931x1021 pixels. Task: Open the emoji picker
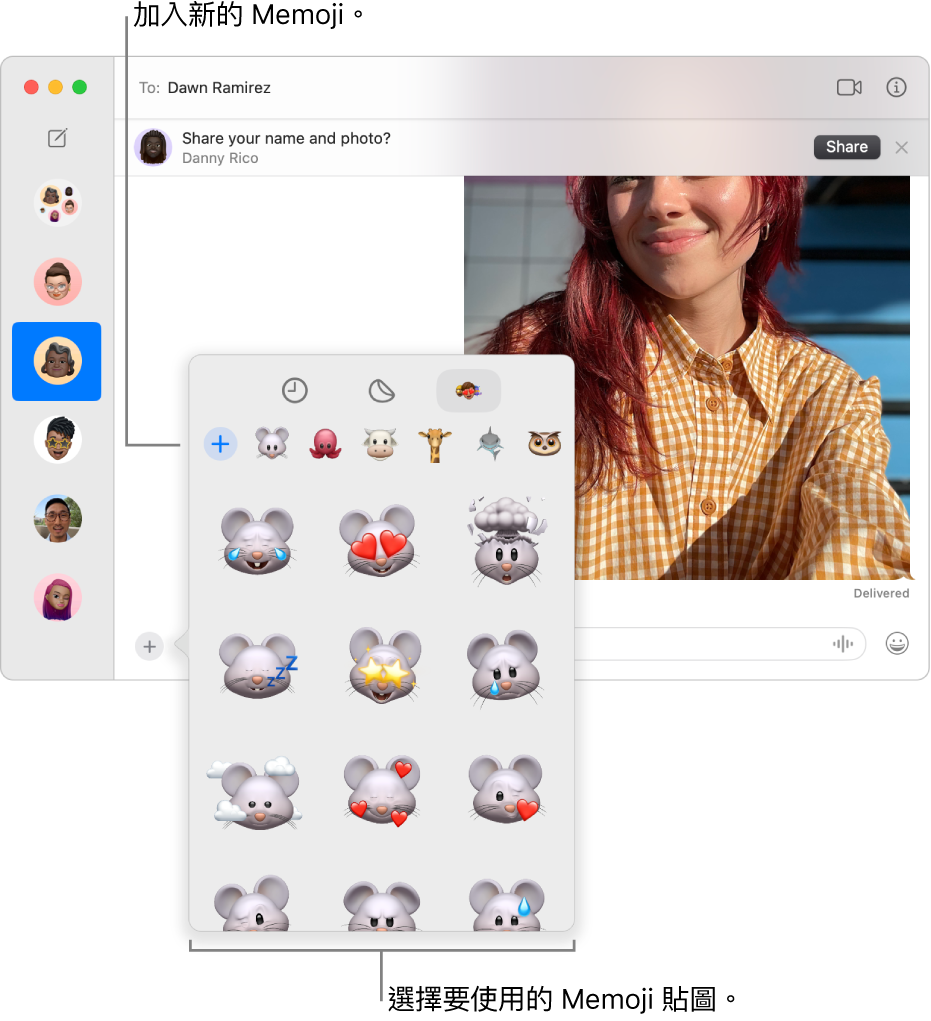tap(896, 643)
